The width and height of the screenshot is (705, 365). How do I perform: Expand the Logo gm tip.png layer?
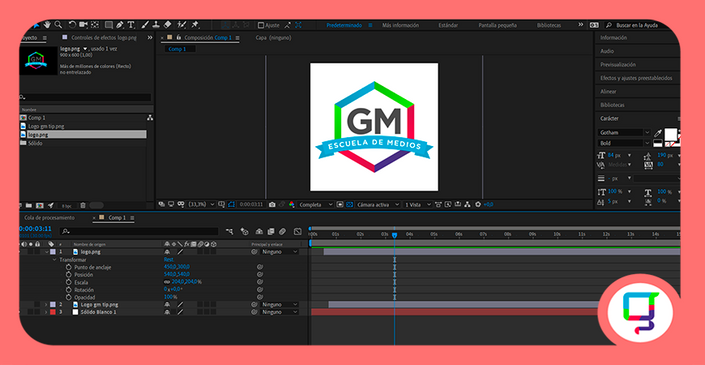[46, 305]
